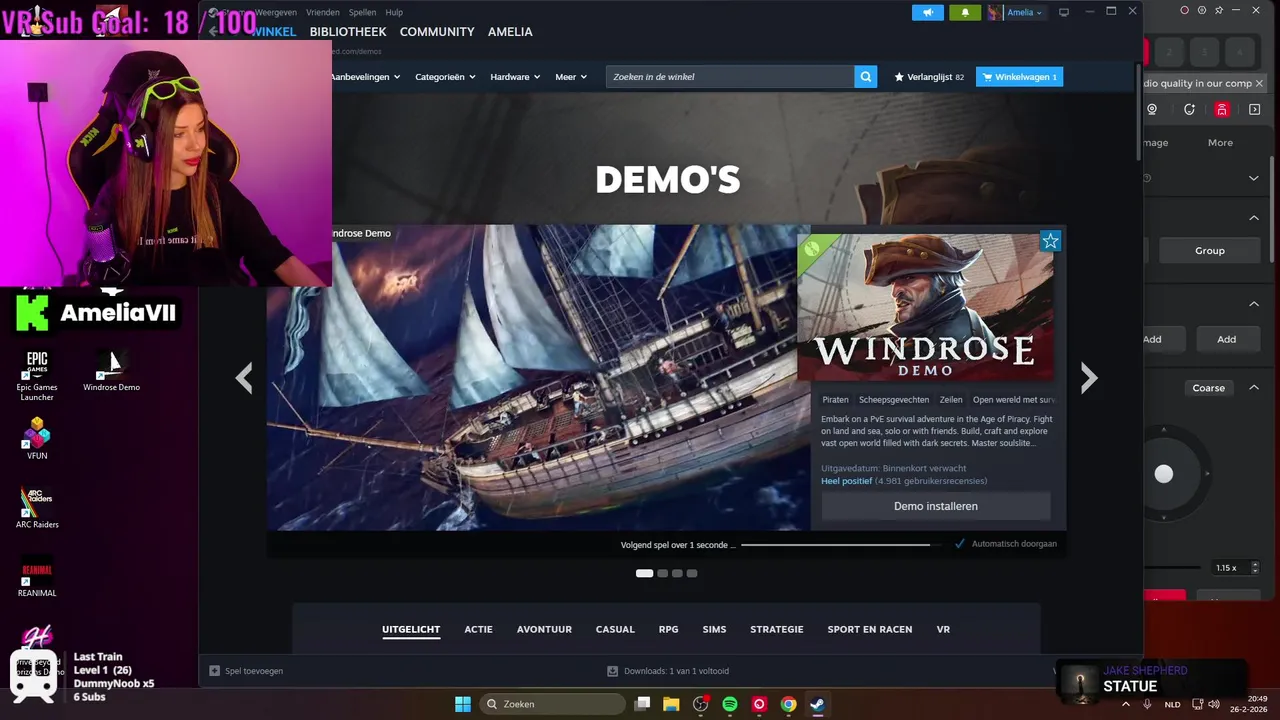The height and width of the screenshot is (720, 1280).
Task: Click the pin icon in right panel title bar
Action: point(1219,10)
